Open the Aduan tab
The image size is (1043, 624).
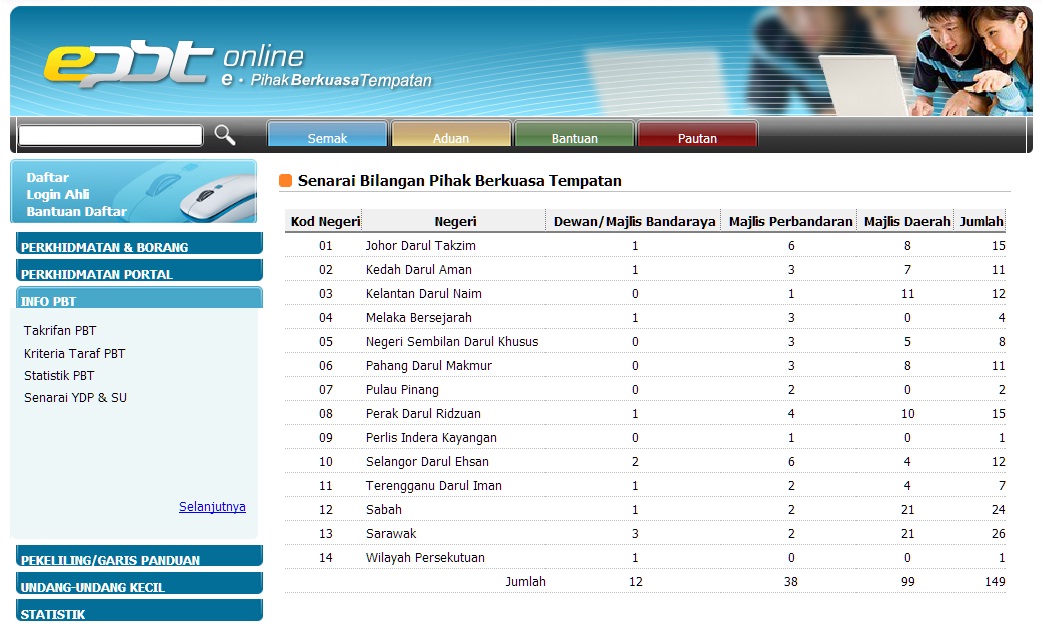coord(451,137)
